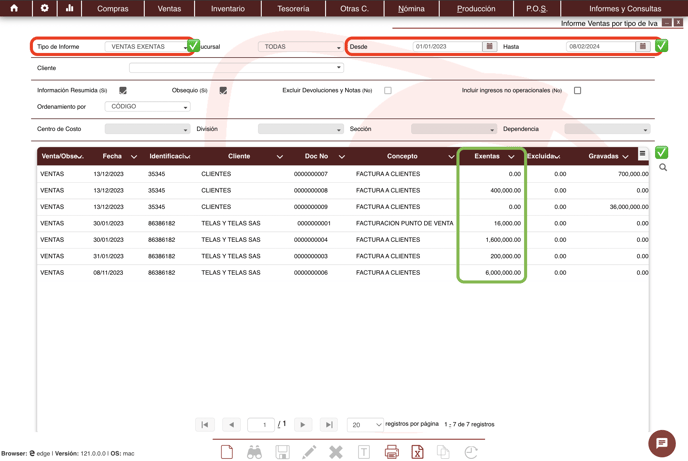Open the Ventas menu
The width and height of the screenshot is (688, 461).
tap(169, 8)
